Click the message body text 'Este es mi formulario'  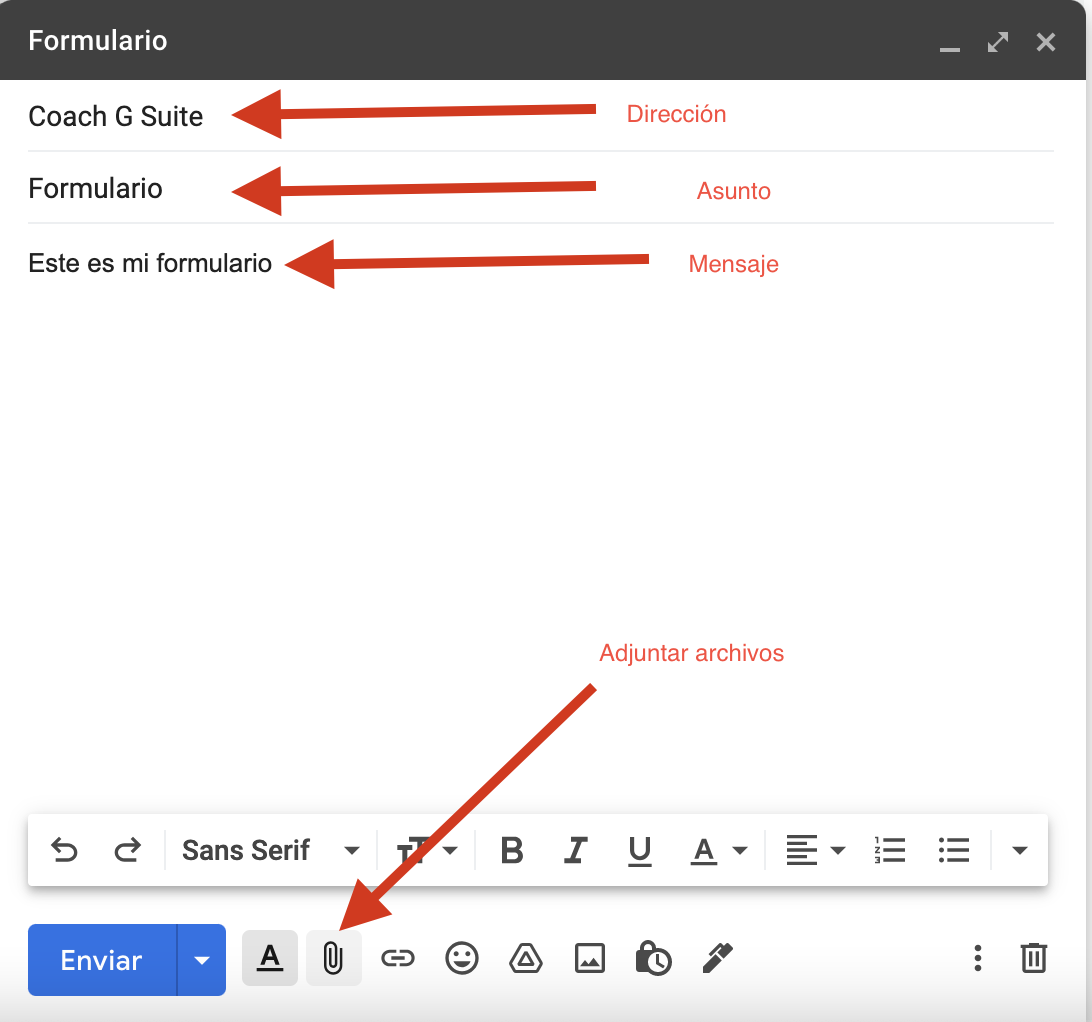tap(150, 263)
